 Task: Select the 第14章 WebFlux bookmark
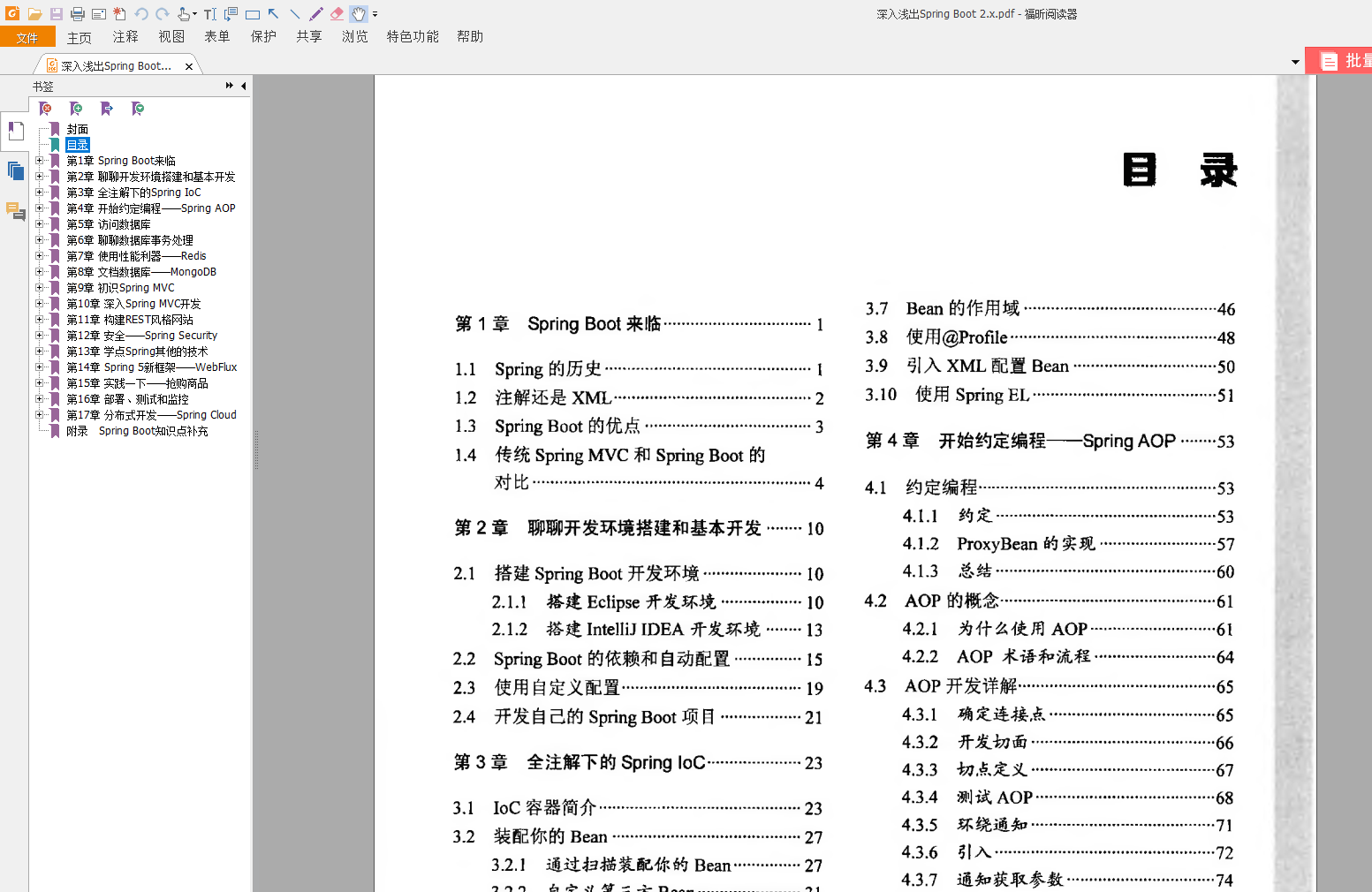coord(152,367)
